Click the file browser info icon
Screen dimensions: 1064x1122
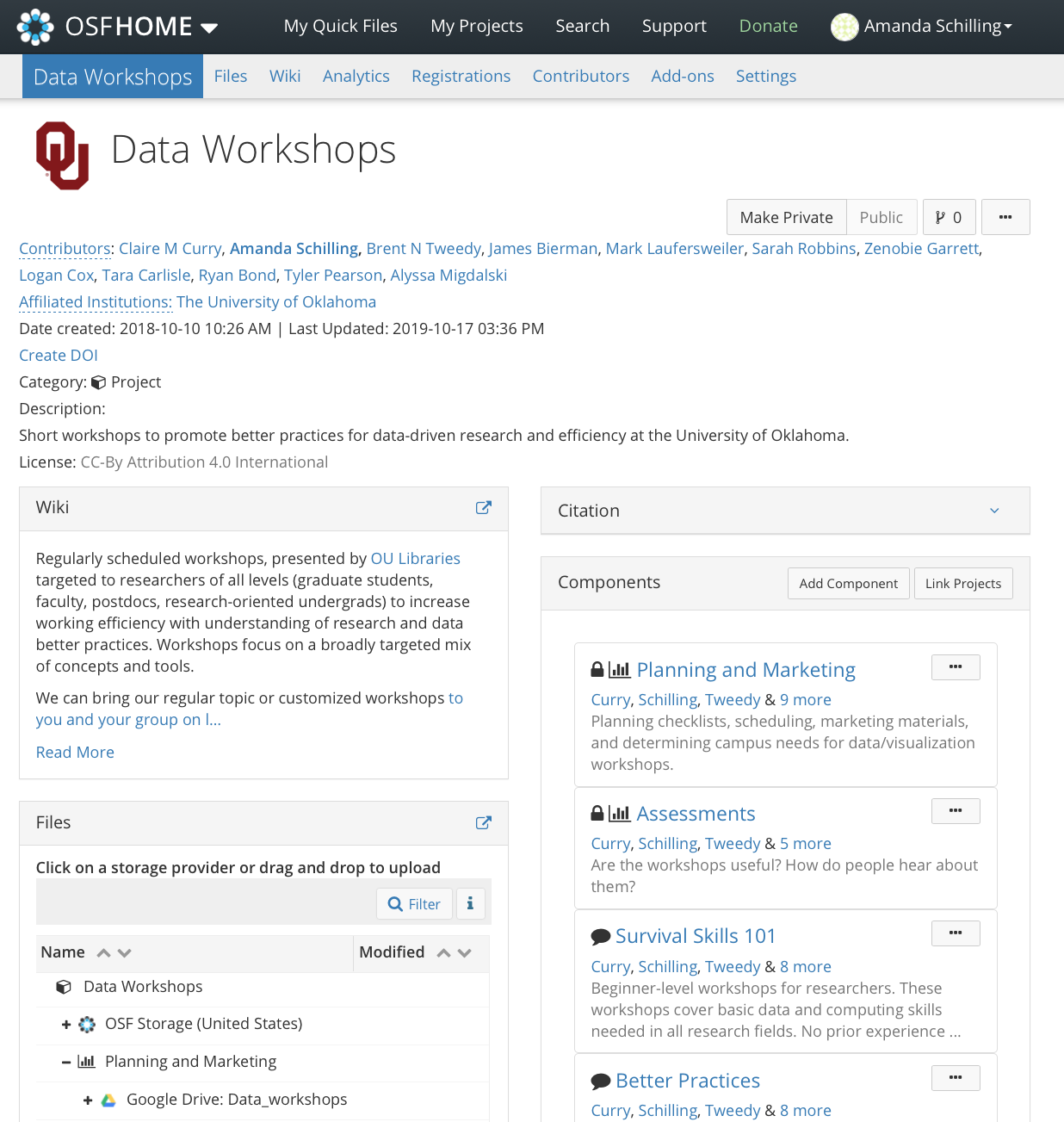[x=470, y=903]
